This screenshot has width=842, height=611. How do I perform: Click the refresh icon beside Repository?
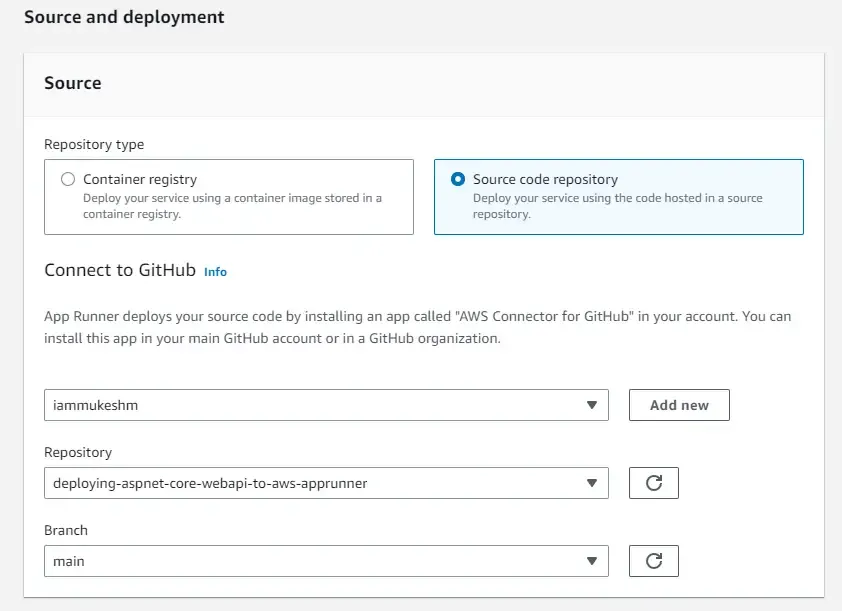coord(653,482)
